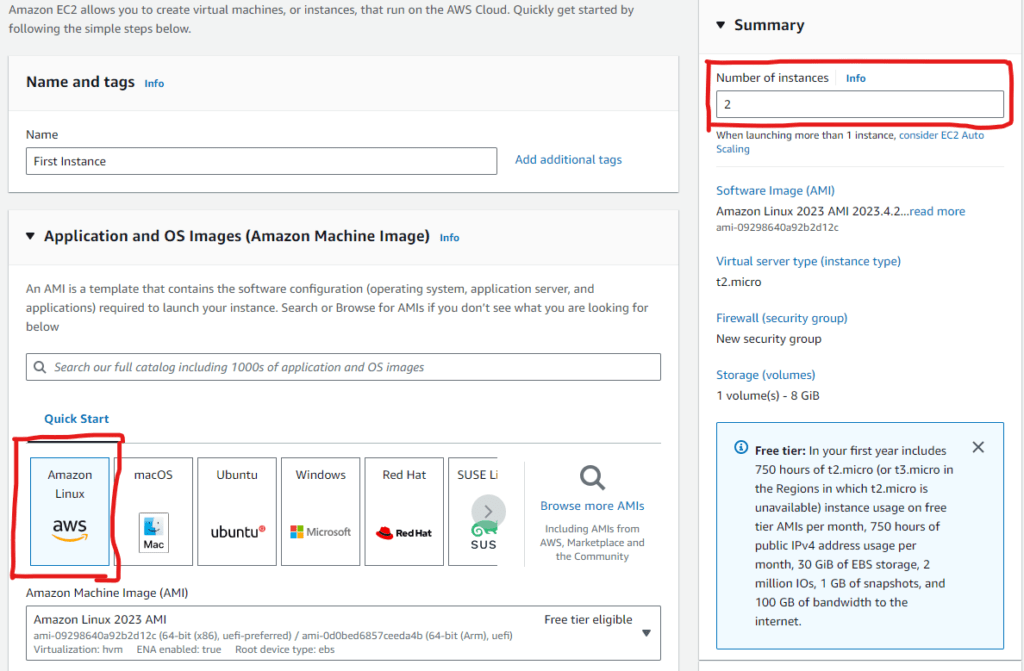Open the Amazon Linux 2023 AMI dropdown

[344, 633]
